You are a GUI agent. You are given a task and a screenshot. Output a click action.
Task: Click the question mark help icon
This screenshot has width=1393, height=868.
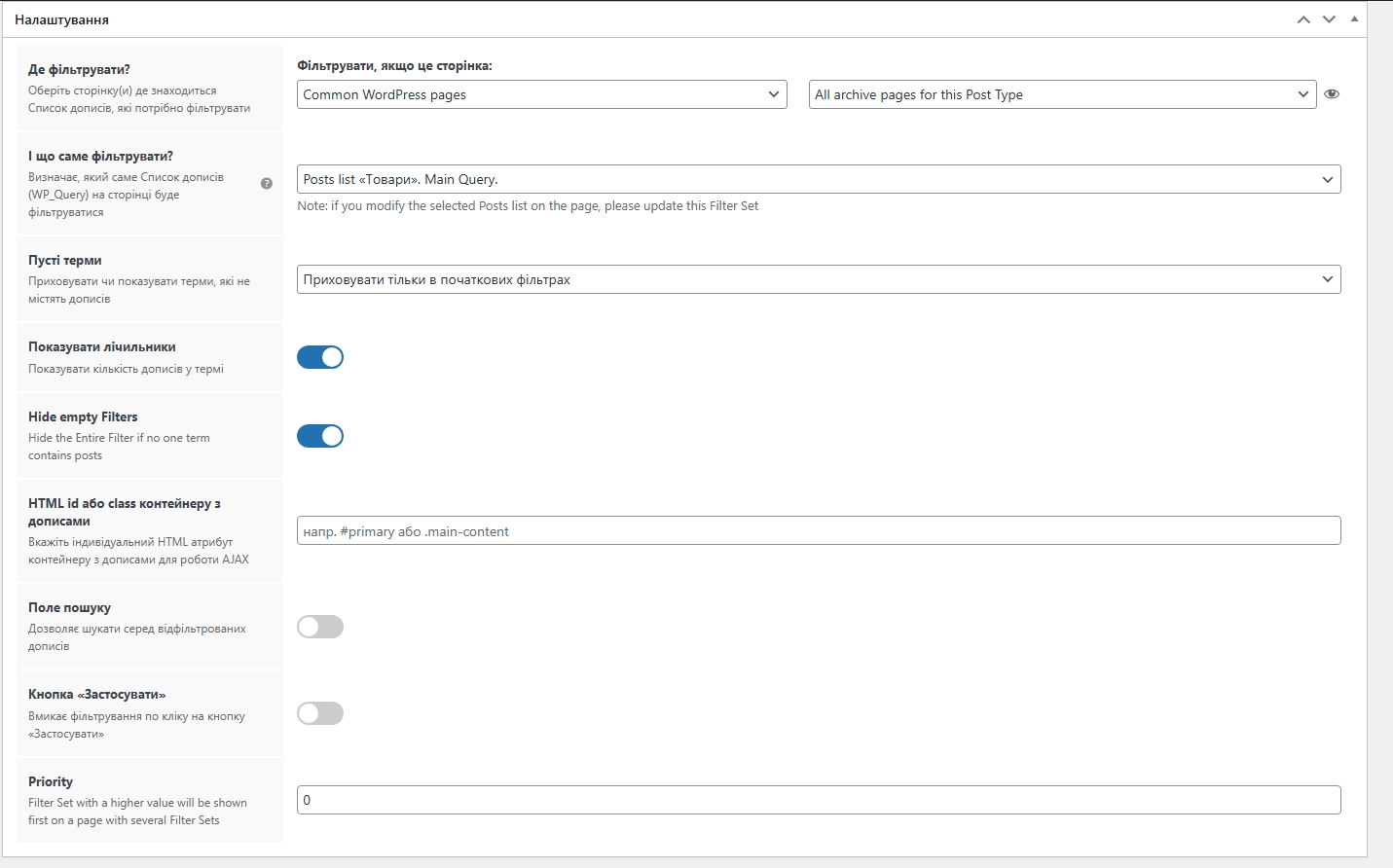click(x=267, y=183)
